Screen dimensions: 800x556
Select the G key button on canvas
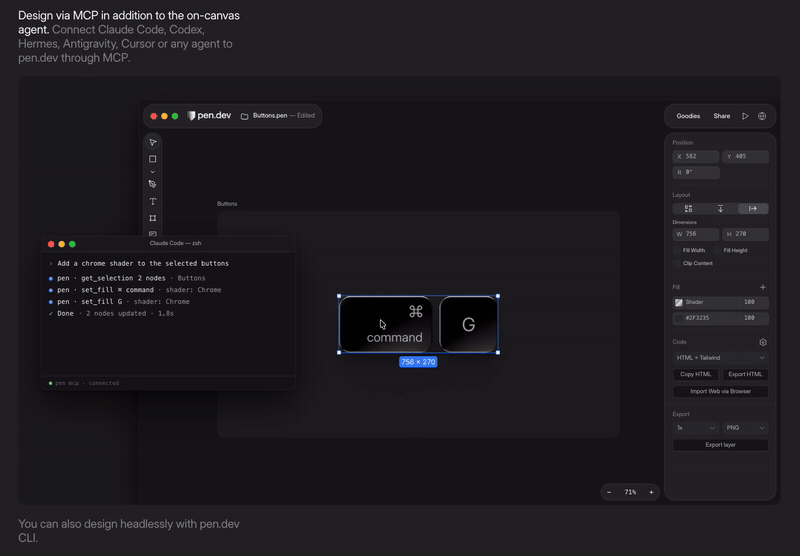click(x=468, y=324)
